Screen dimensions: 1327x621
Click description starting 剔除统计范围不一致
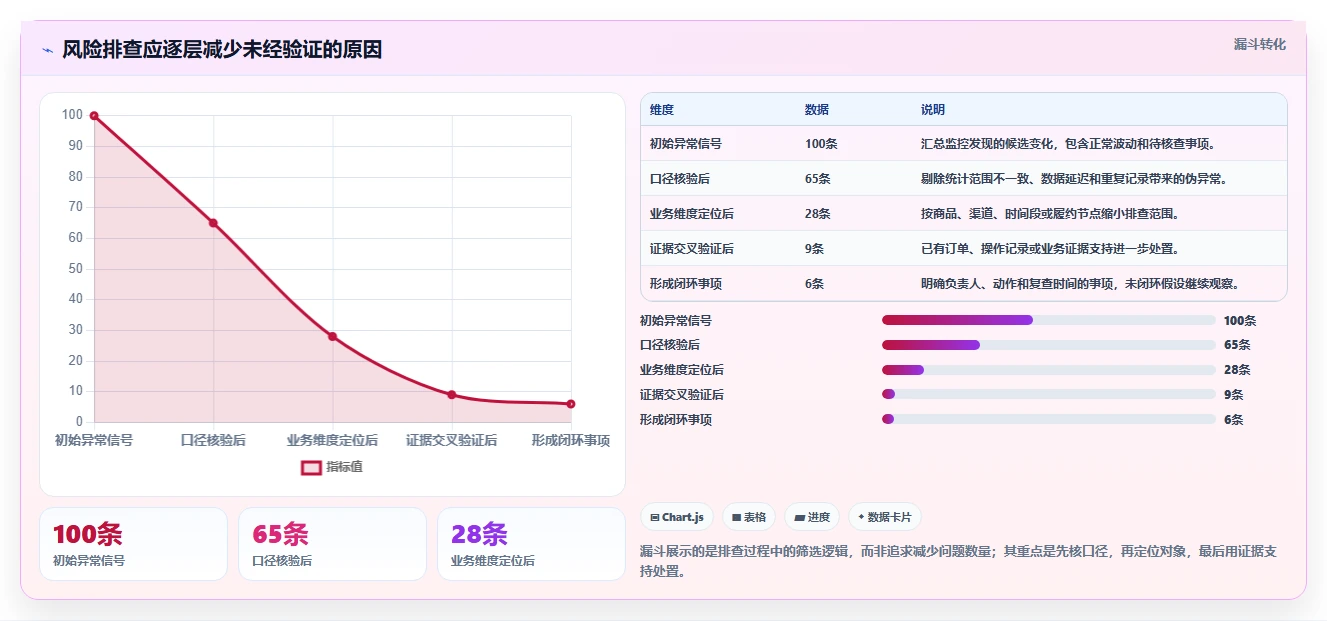tap(1074, 179)
